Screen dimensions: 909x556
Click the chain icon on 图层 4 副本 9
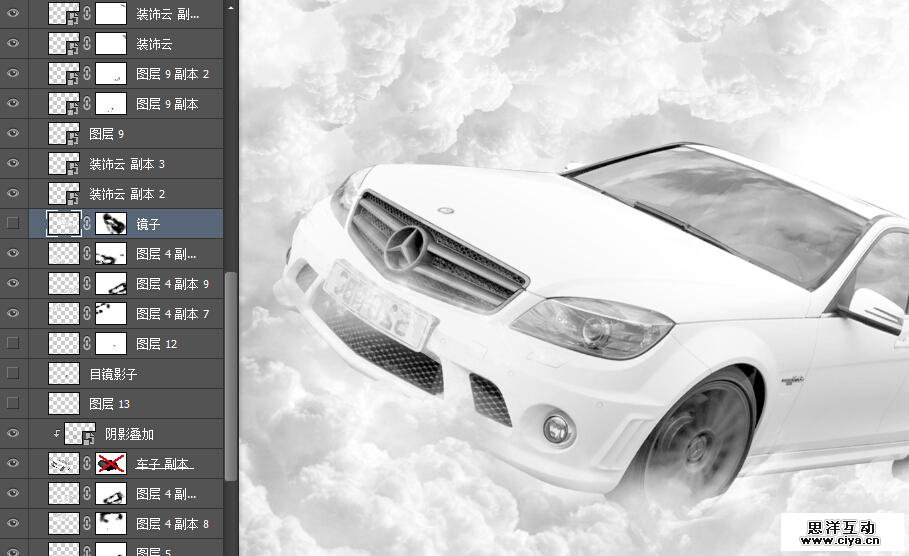pyautogui.click(x=87, y=284)
